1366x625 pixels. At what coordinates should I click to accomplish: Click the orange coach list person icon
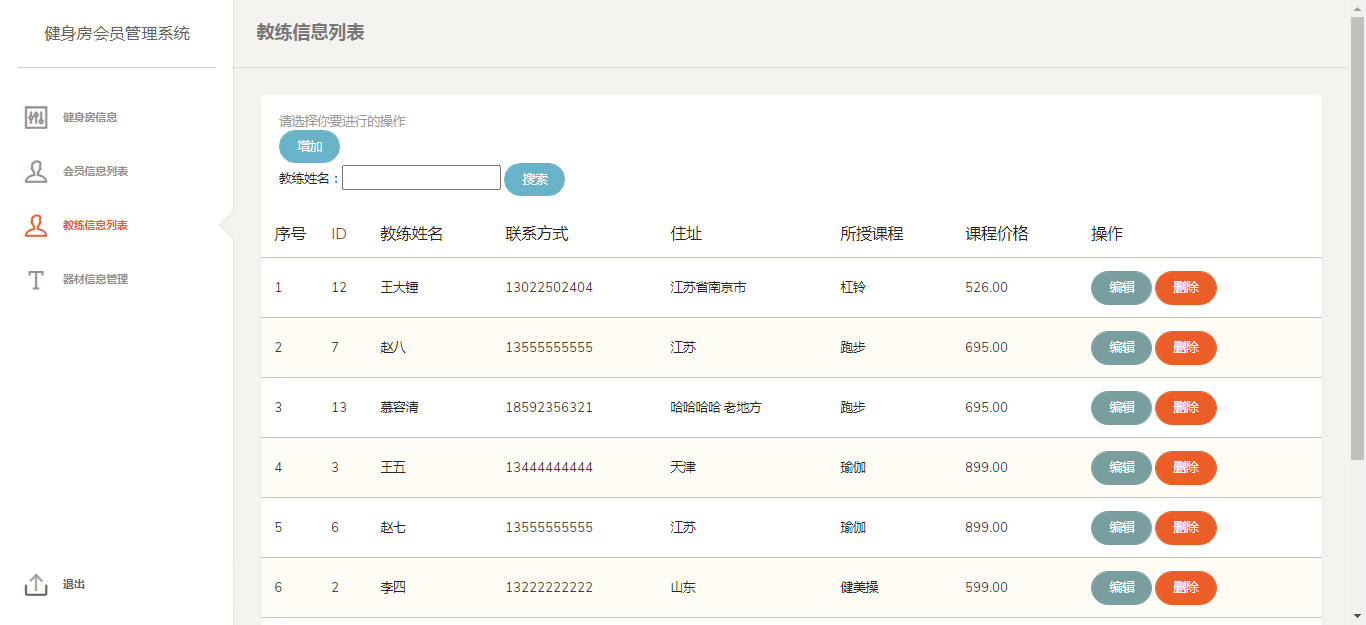(x=36, y=225)
